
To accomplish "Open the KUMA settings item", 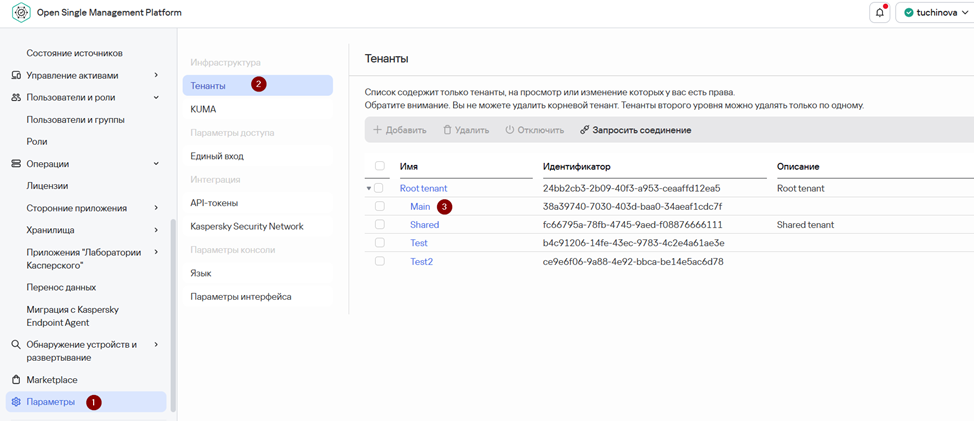I will pos(258,109).
